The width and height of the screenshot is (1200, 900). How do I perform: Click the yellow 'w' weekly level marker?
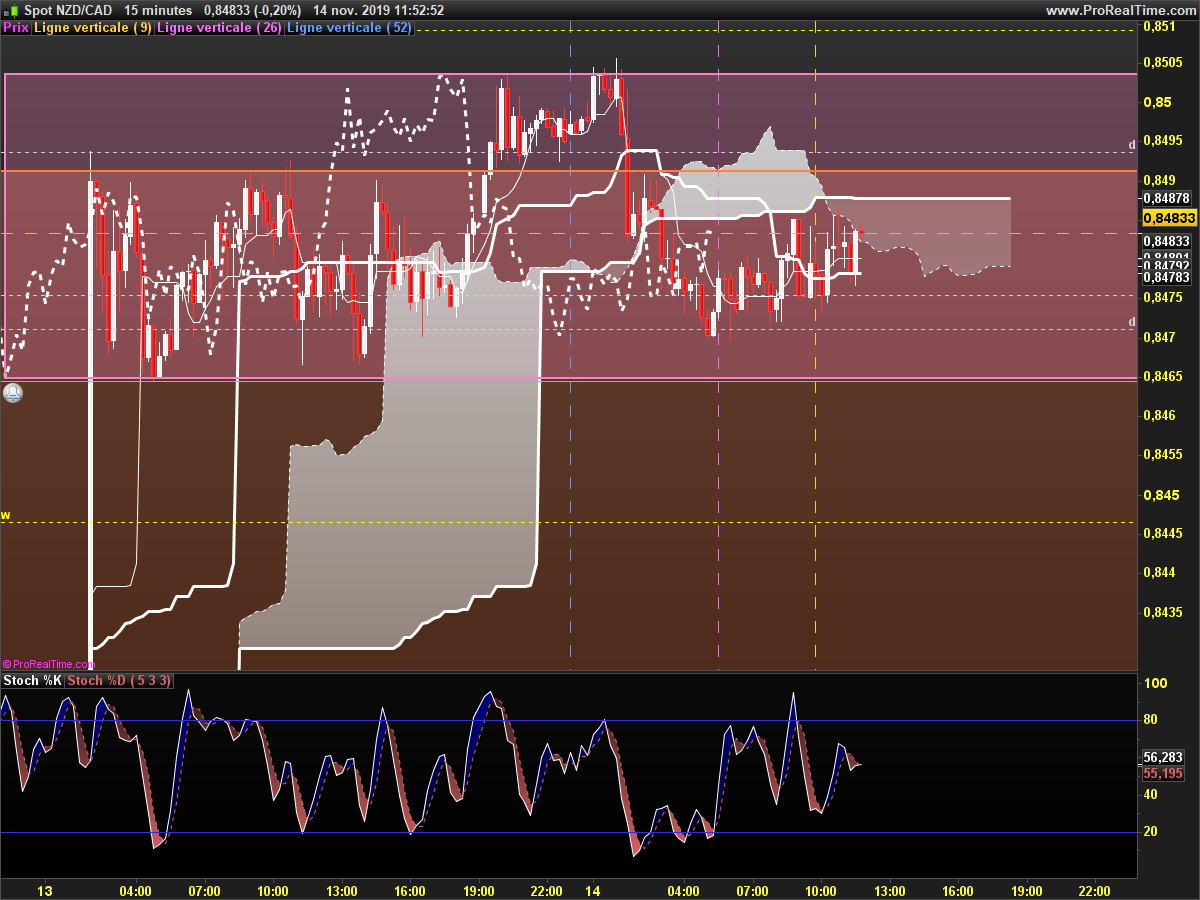pos(5,515)
